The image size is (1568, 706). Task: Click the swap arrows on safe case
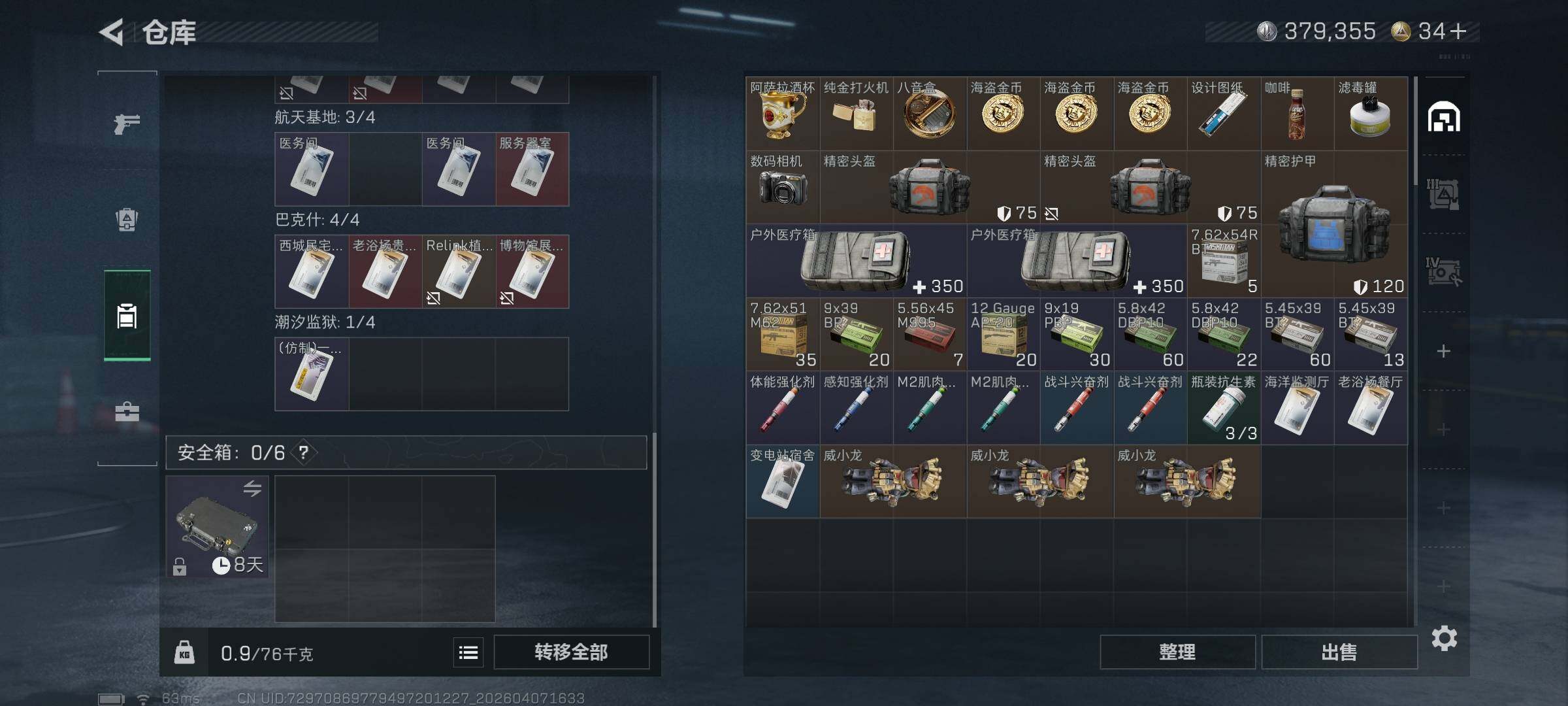click(252, 488)
